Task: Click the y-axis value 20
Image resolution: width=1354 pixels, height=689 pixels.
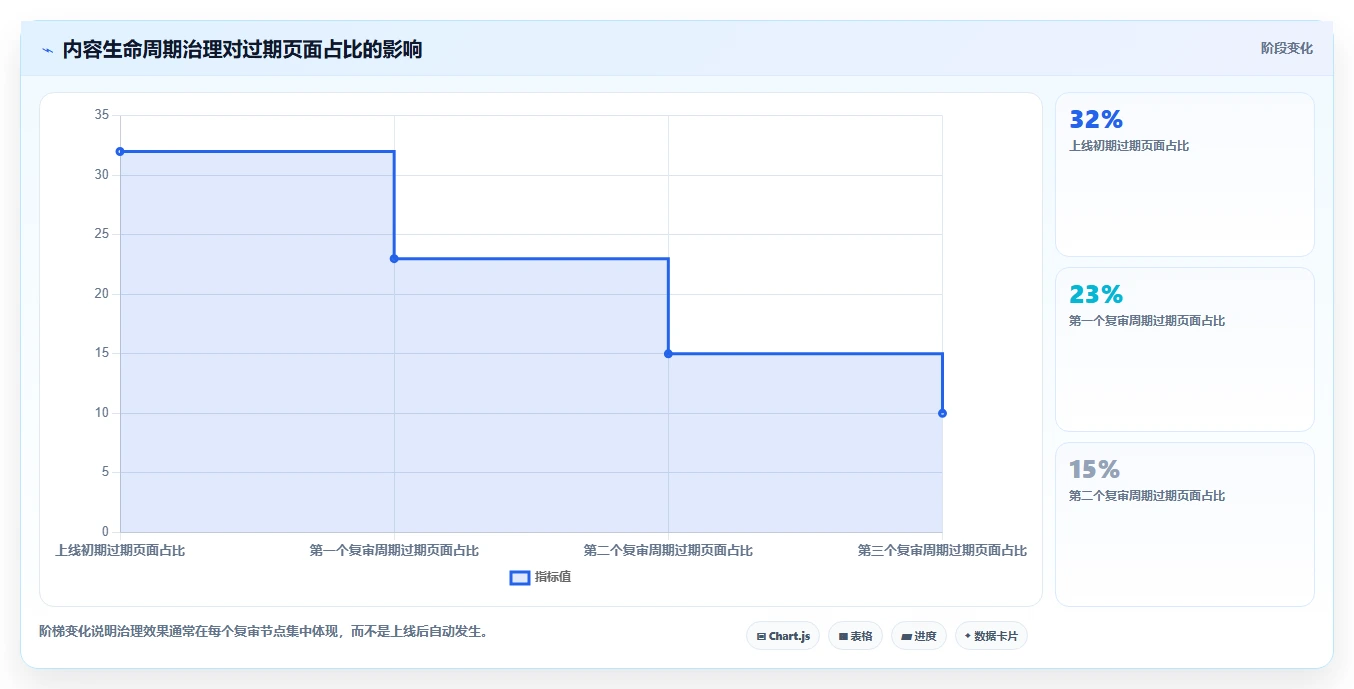Action: coord(102,294)
